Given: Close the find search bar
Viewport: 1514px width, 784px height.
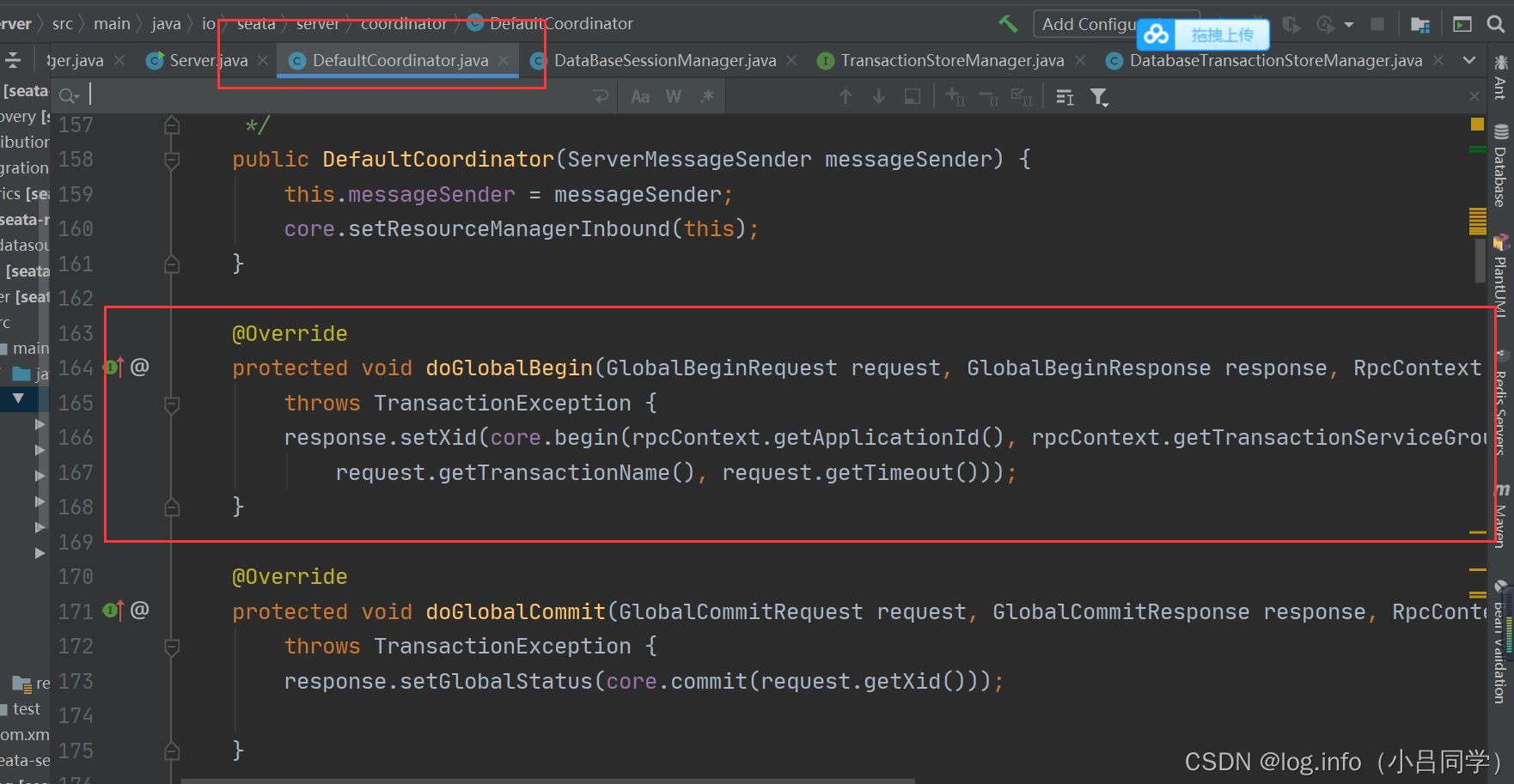Looking at the screenshot, I should click(1474, 97).
